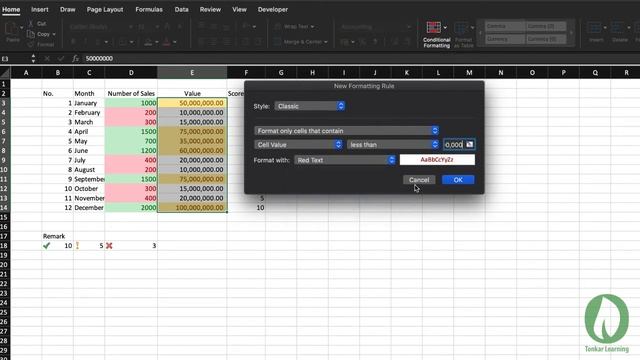Open the Review tab
The width and height of the screenshot is (640, 360).
point(210,9)
